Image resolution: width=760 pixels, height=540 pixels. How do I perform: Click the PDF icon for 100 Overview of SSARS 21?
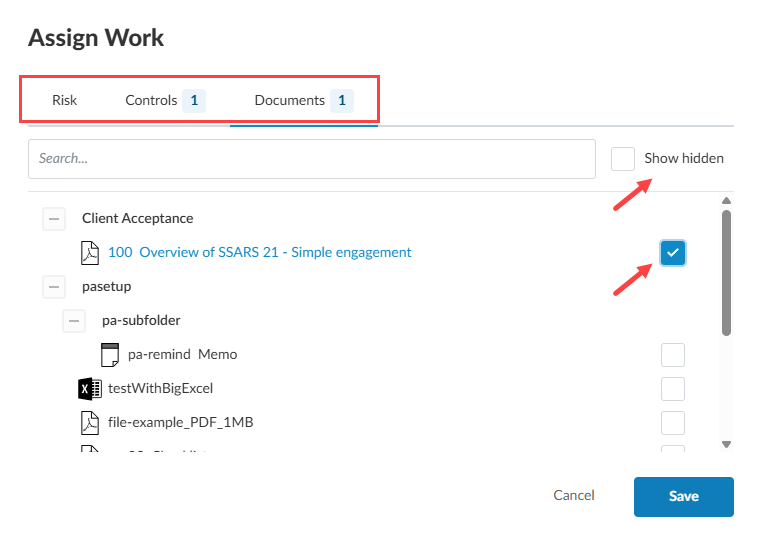90,253
